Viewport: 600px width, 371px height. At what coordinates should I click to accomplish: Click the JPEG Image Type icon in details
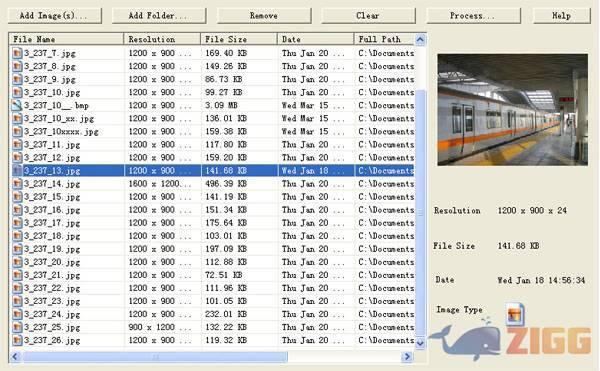tap(514, 314)
